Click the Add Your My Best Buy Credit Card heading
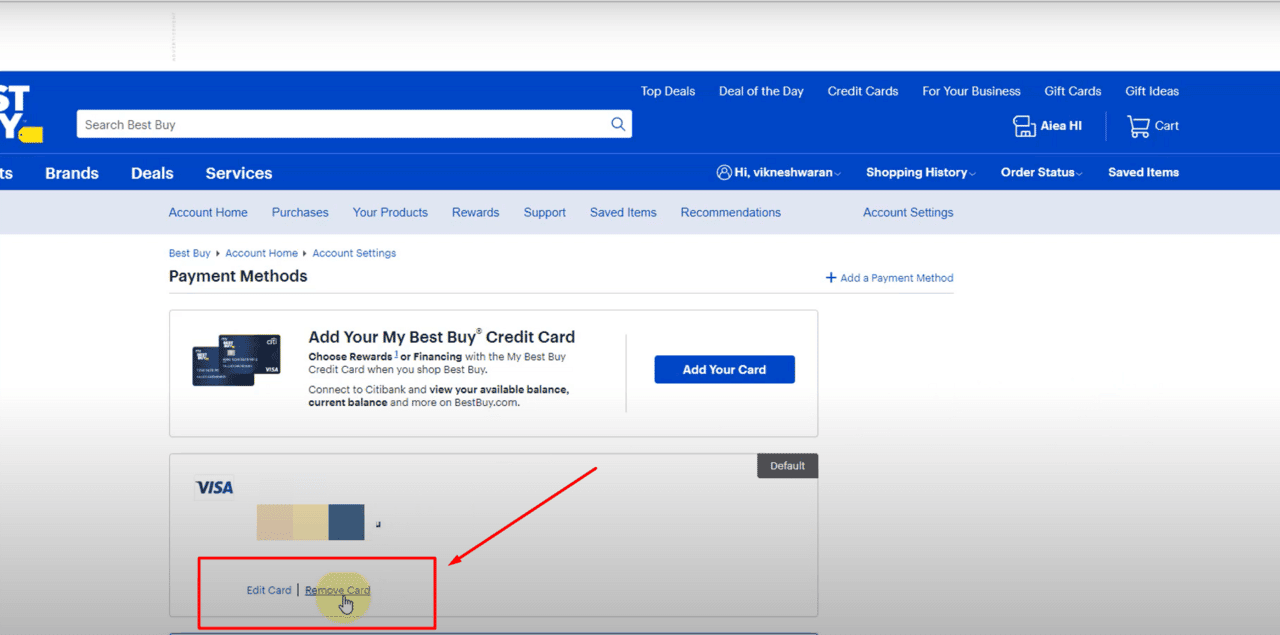The image size is (1280, 635). (x=442, y=337)
